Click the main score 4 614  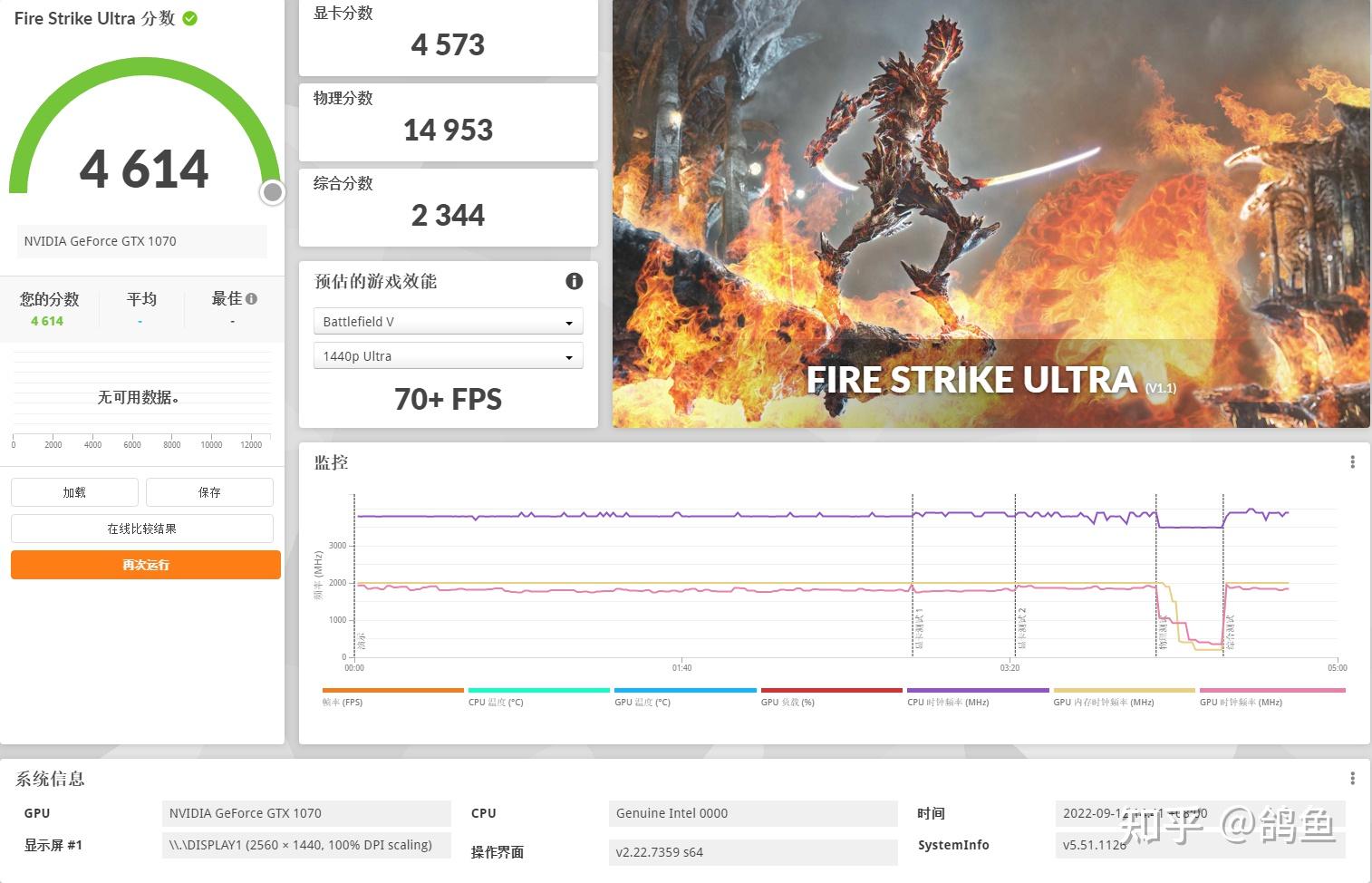pos(144,170)
